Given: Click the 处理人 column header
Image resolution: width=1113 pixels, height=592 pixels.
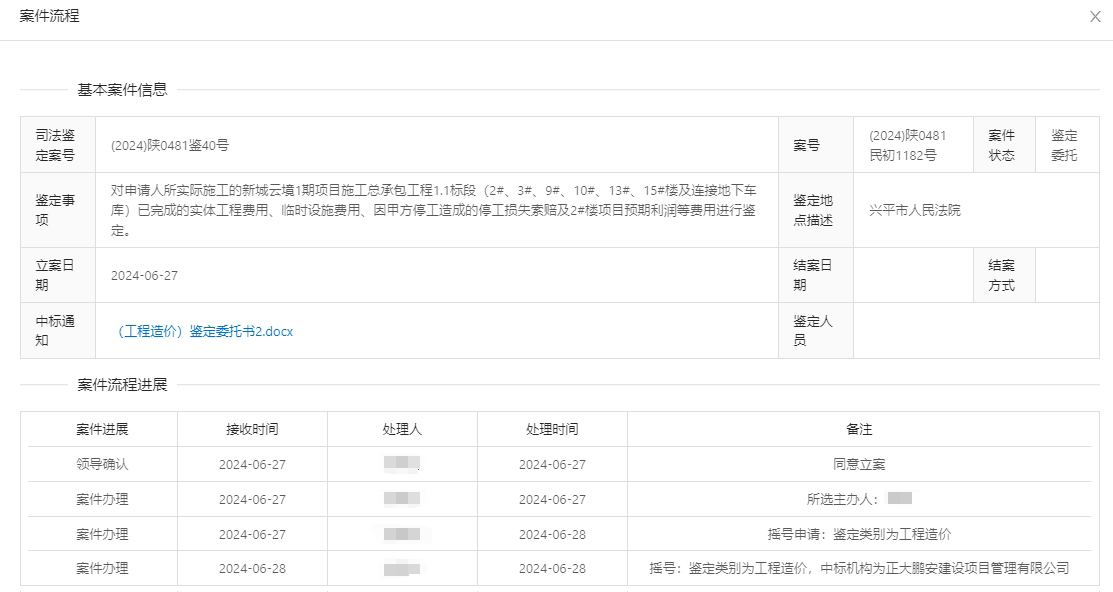Looking at the screenshot, I should point(402,429).
